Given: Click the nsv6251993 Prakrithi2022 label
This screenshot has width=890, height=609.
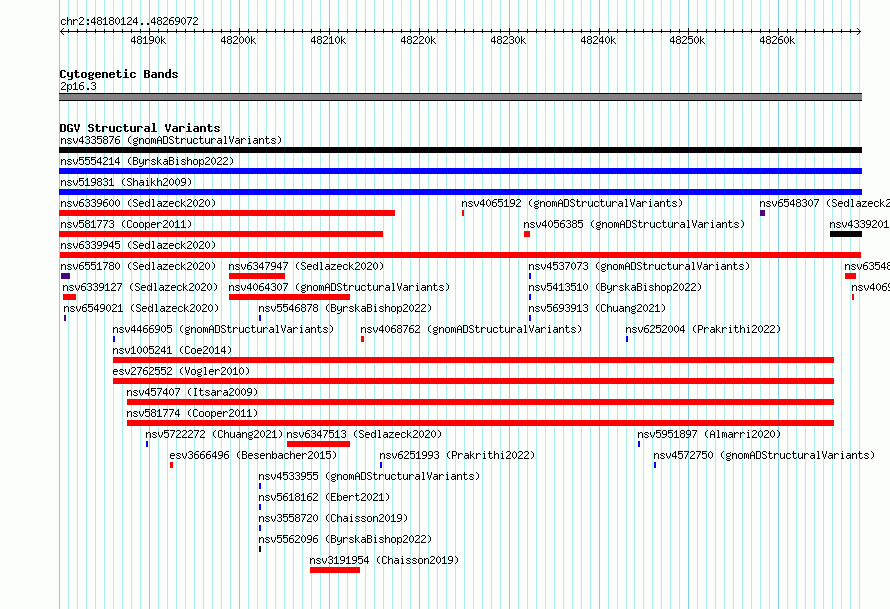Looking at the screenshot, I should click(x=457, y=455).
